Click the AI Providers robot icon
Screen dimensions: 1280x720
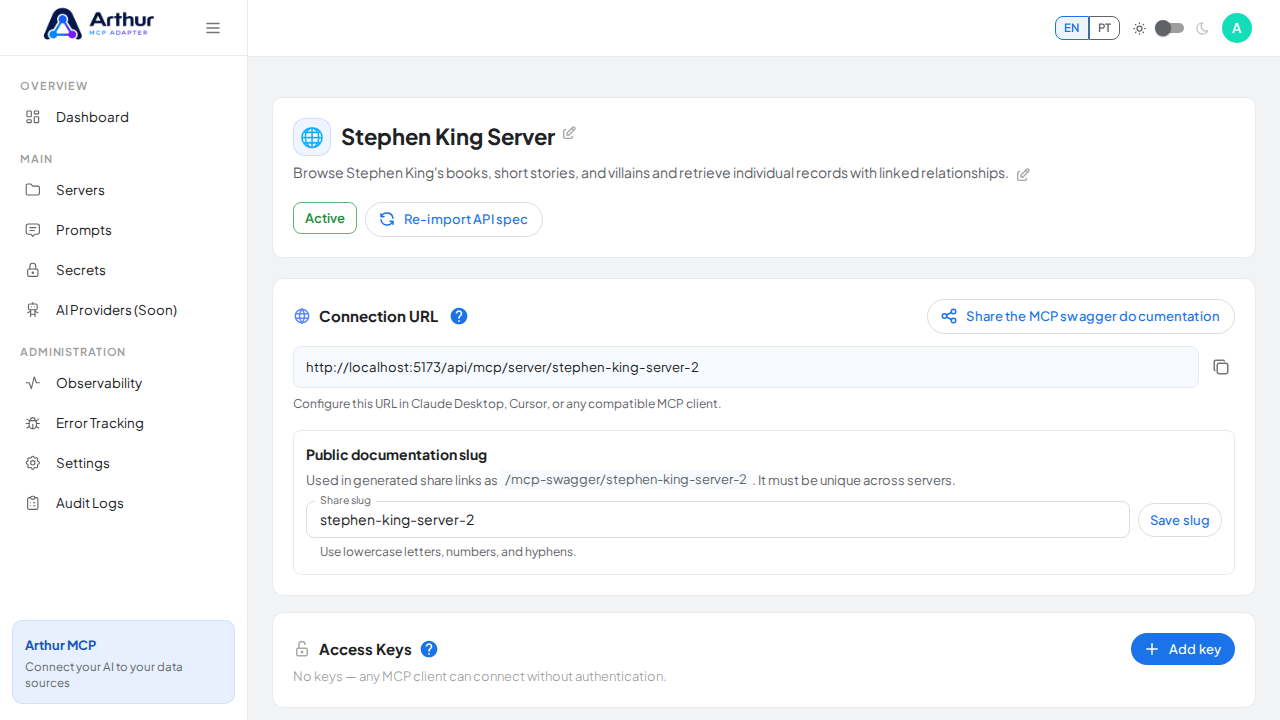[33, 310]
